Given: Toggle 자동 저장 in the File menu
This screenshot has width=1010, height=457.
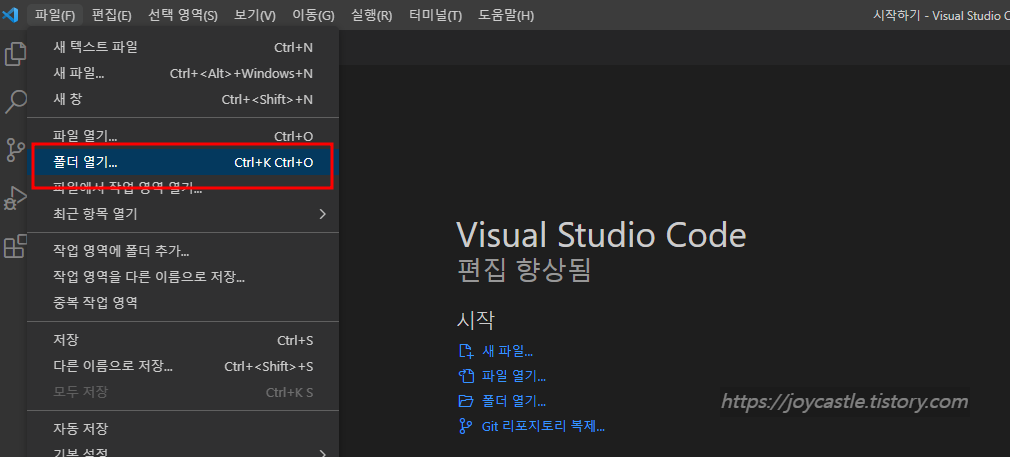Looking at the screenshot, I should (183, 429).
